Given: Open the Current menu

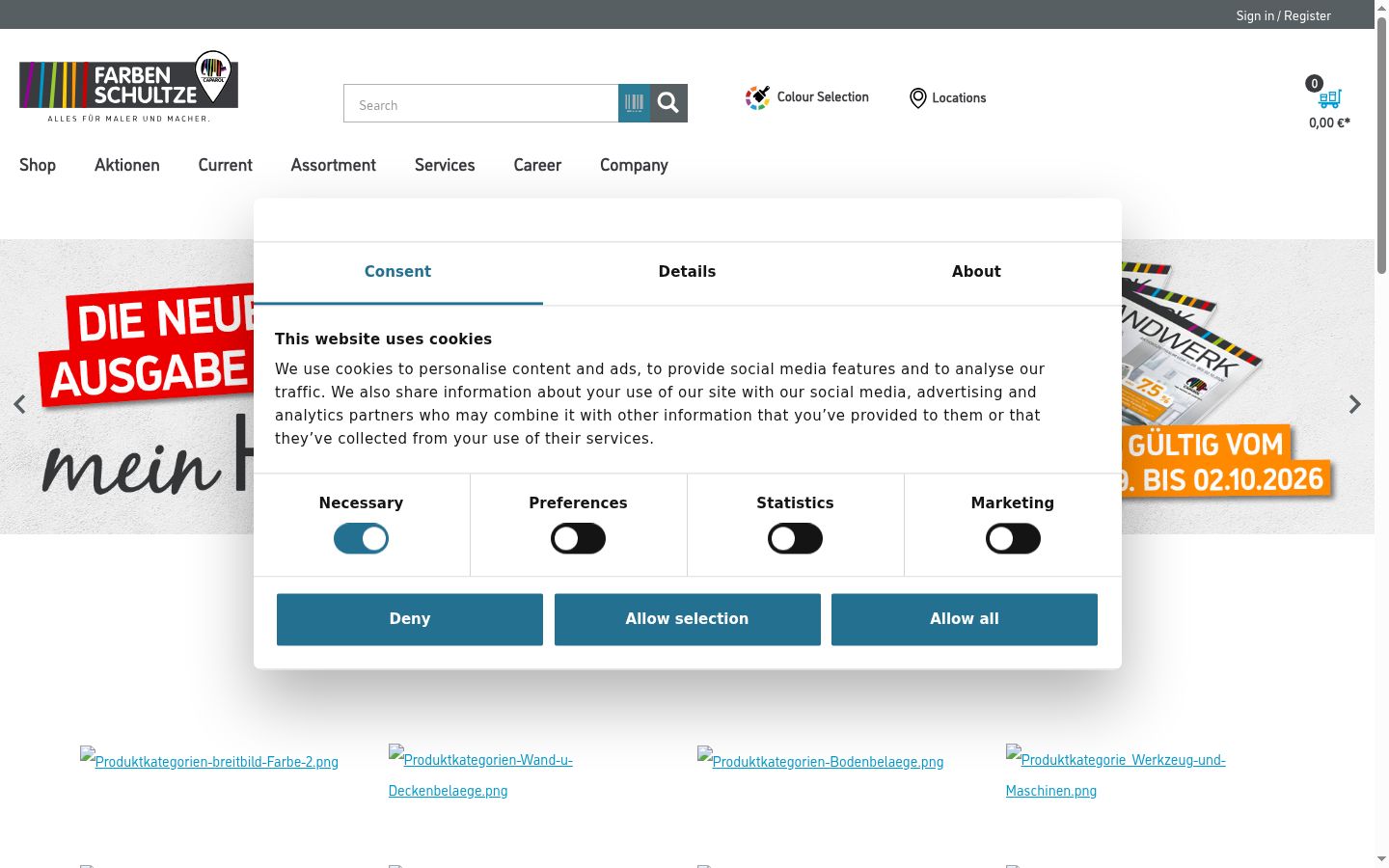Looking at the screenshot, I should click(x=226, y=165).
